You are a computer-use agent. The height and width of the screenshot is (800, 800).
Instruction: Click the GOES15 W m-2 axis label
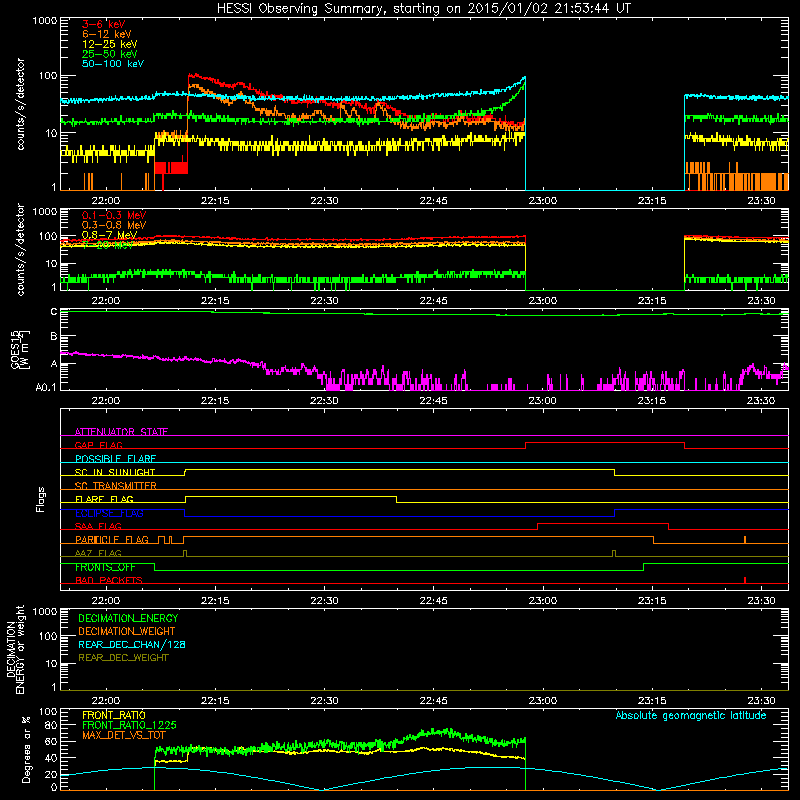20,350
